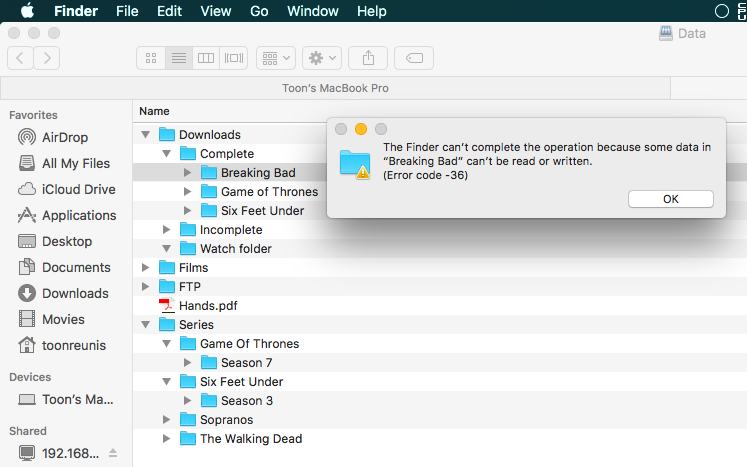
Task: Collapse the Complete folder
Action: (166, 154)
